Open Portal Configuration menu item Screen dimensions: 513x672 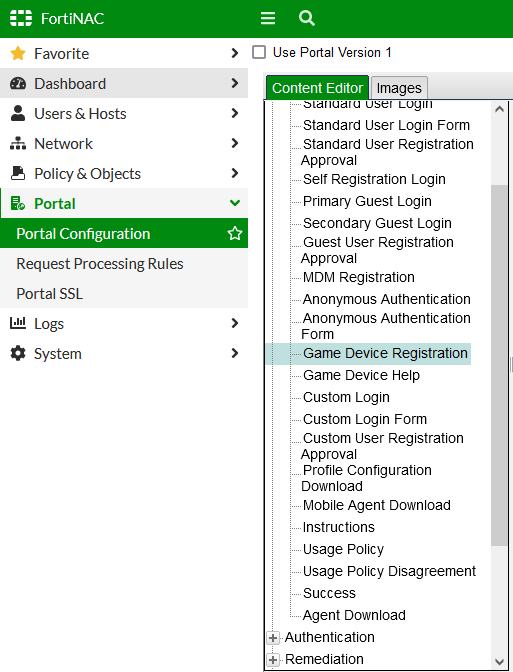124,234
